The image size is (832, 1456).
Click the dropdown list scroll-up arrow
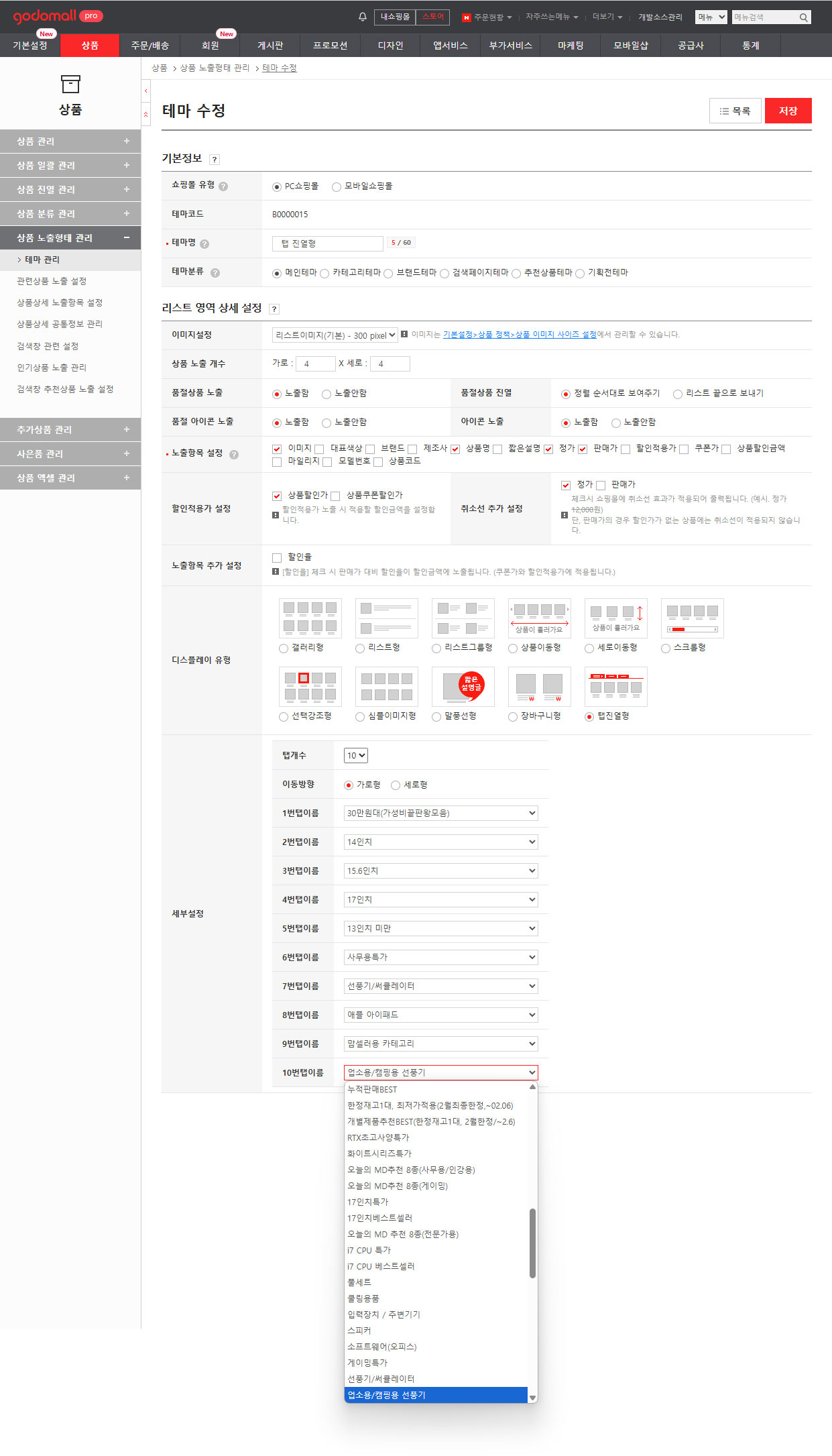[533, 1087]
